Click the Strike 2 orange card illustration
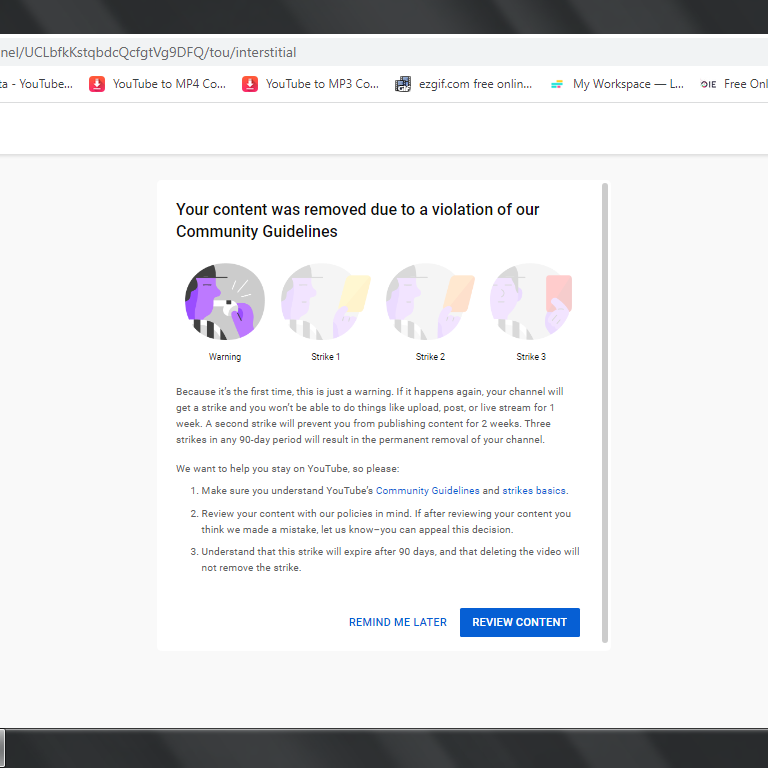This screenshot has height=768, width=768. tap(430, 302)
